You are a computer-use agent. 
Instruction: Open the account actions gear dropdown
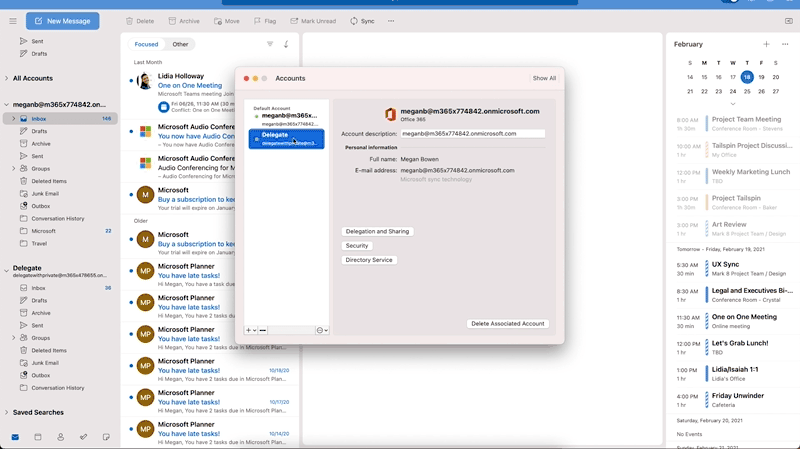tap(322, 330)
